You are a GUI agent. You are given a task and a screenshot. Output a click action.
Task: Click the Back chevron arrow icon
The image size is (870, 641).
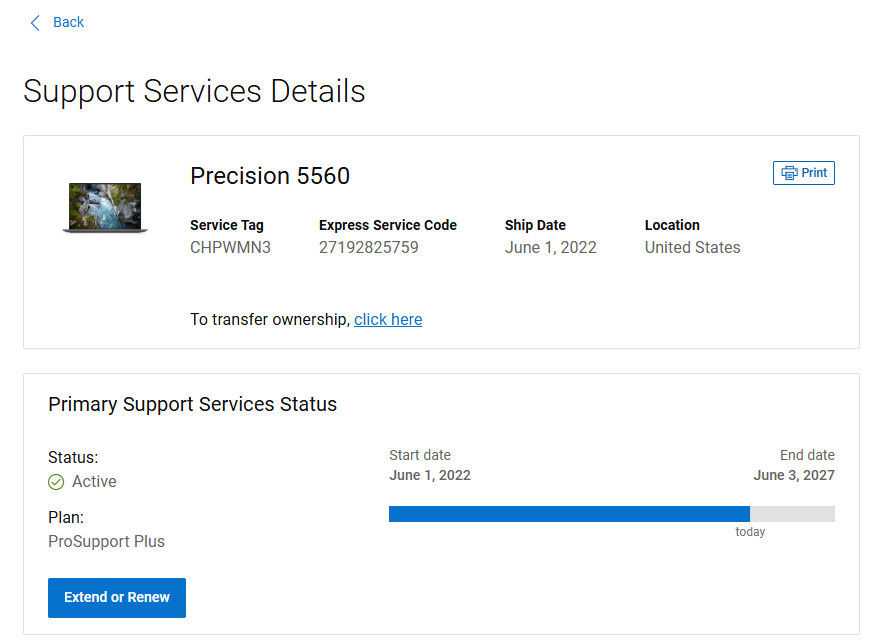[35, 23]
